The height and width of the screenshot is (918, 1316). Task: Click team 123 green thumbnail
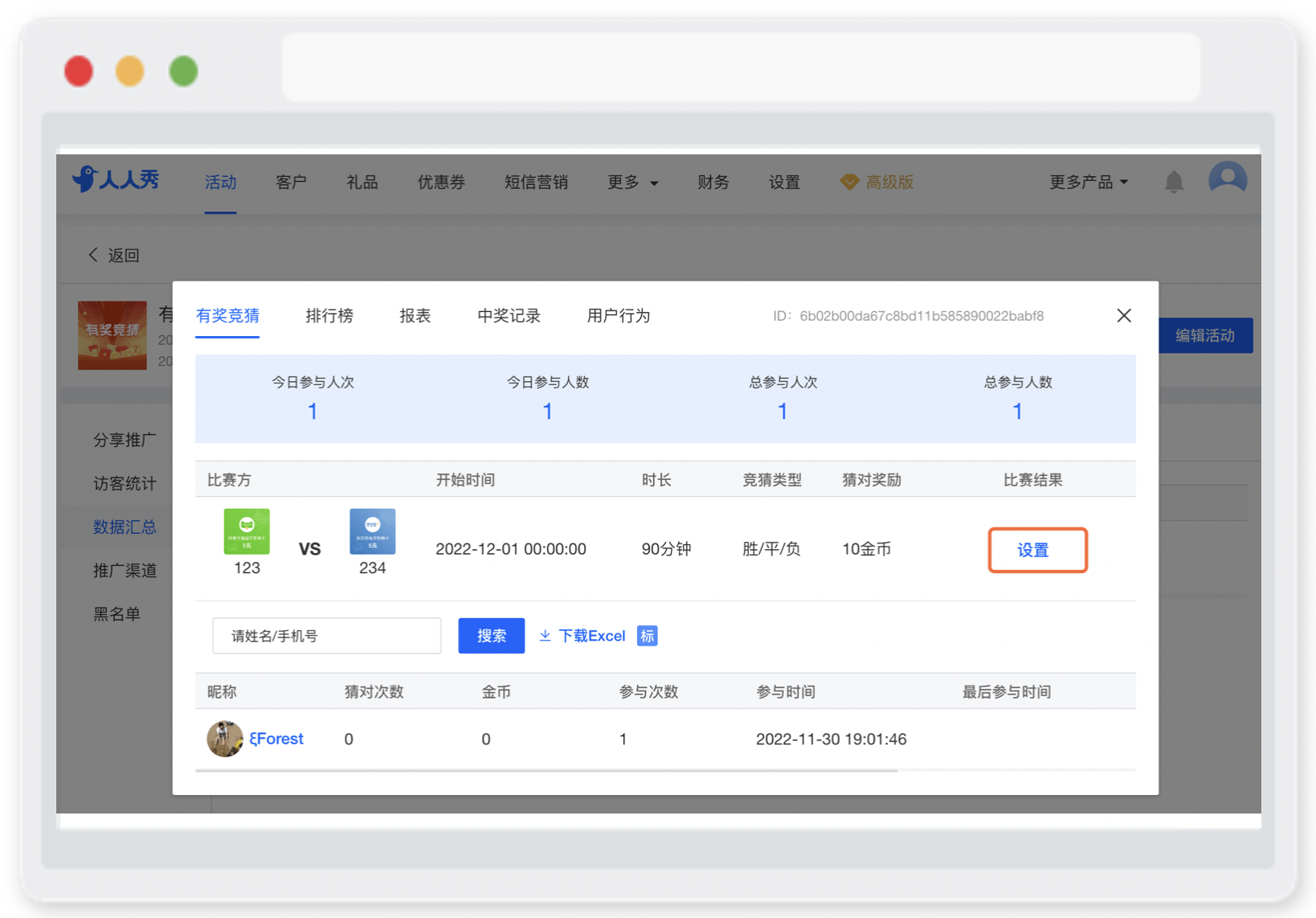[247, 531]
